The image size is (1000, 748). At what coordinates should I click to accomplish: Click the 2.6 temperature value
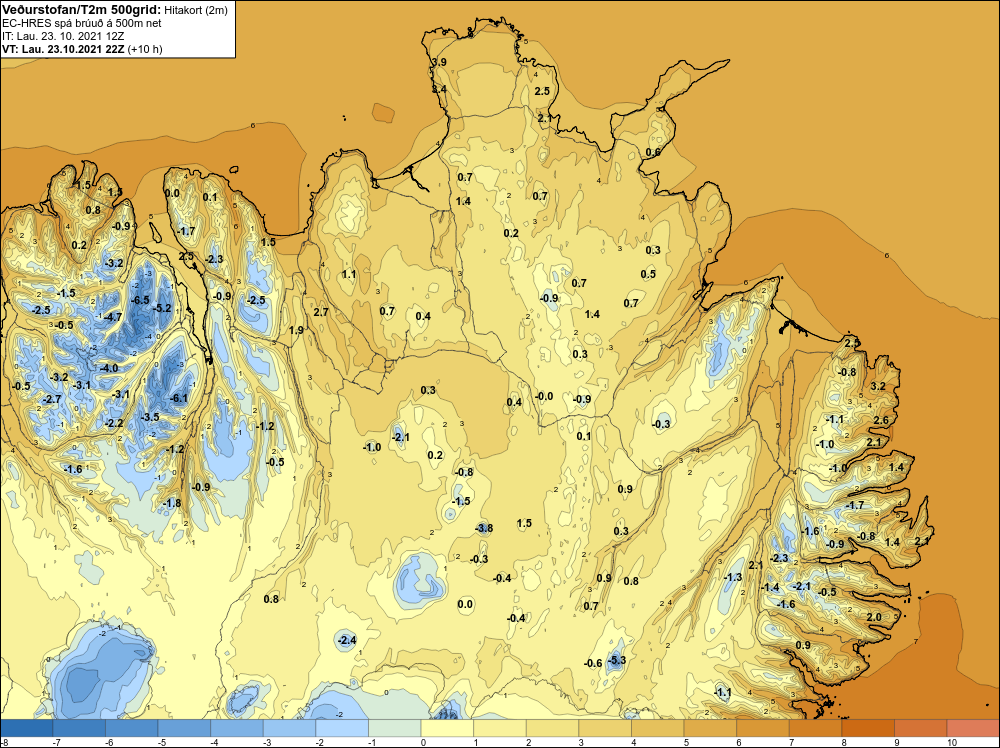tap(881, 420)
